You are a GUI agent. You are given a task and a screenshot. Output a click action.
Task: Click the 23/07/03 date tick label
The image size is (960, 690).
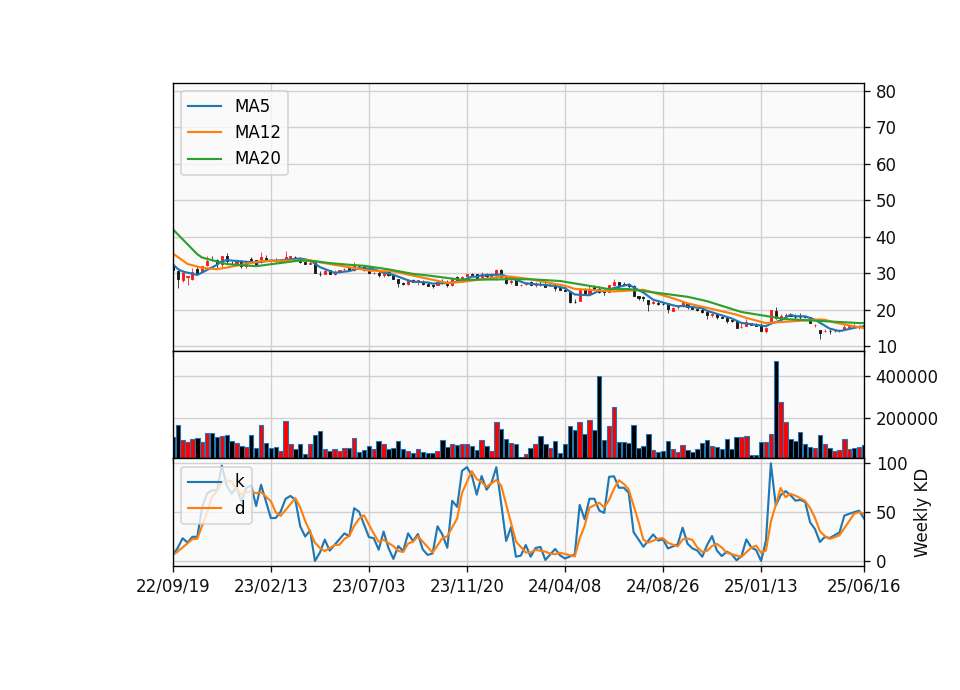point(369,586)
